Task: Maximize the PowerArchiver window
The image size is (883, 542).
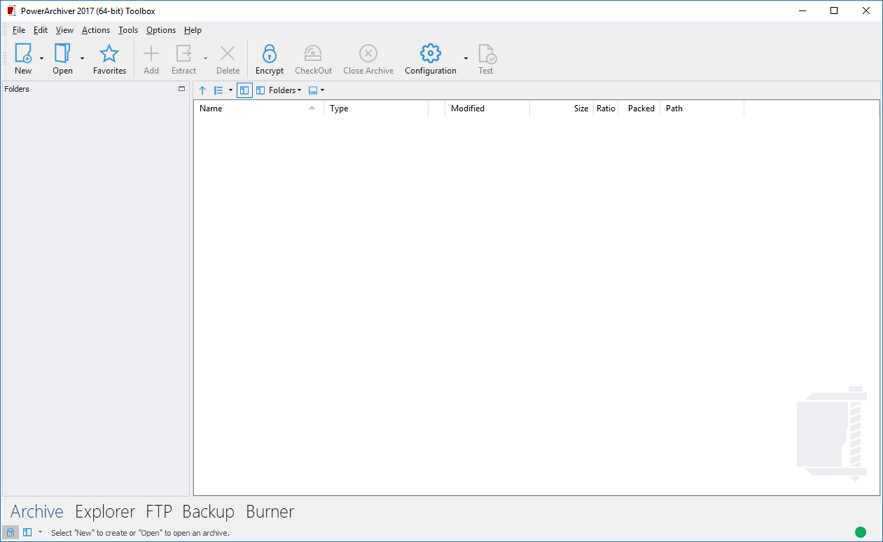Action: (834, 11)
